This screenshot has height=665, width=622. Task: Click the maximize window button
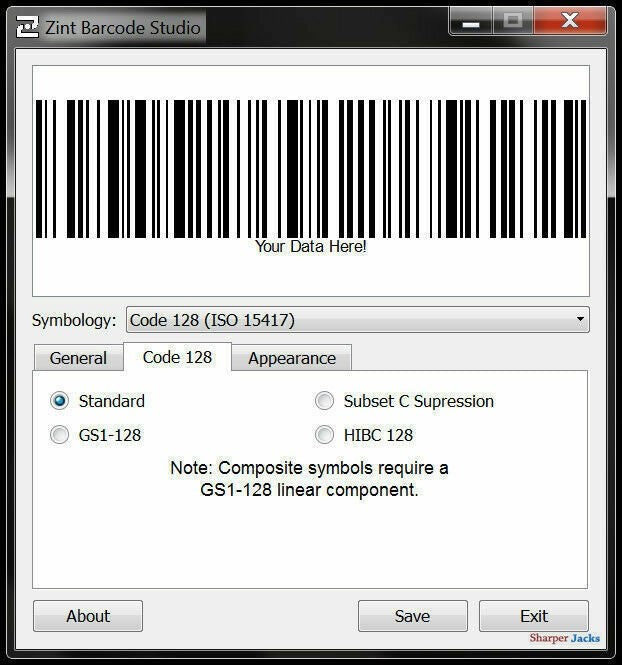click(514, 21)
